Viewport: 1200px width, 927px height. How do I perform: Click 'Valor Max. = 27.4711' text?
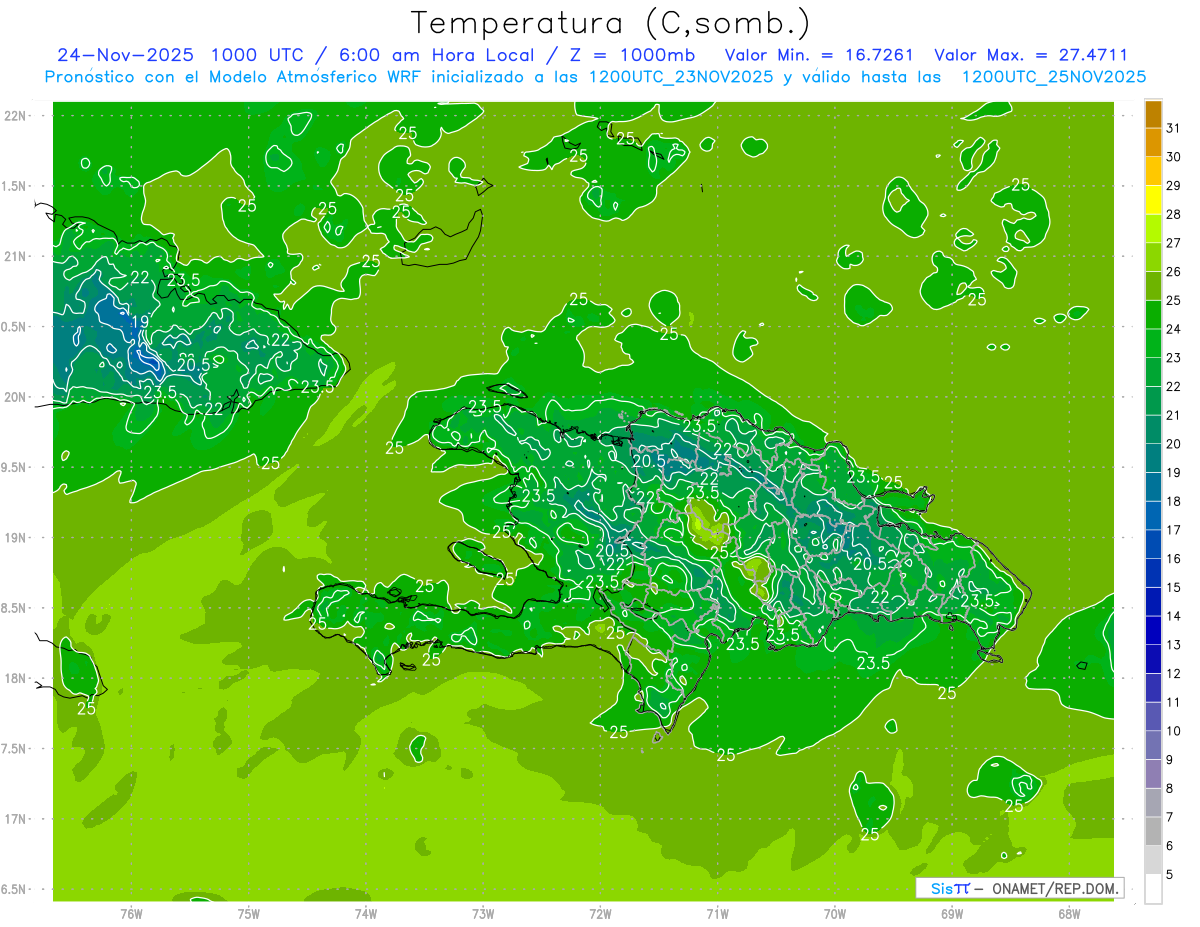pyautogui.click(x=1031, y=54)
